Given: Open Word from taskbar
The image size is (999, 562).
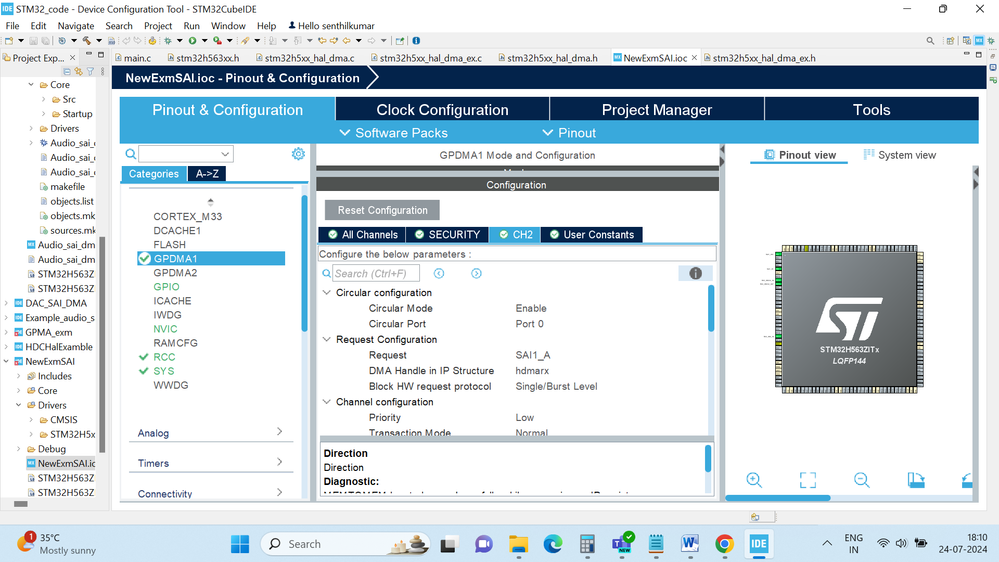Looking at the screenshot, I should [x=690, y=544].
